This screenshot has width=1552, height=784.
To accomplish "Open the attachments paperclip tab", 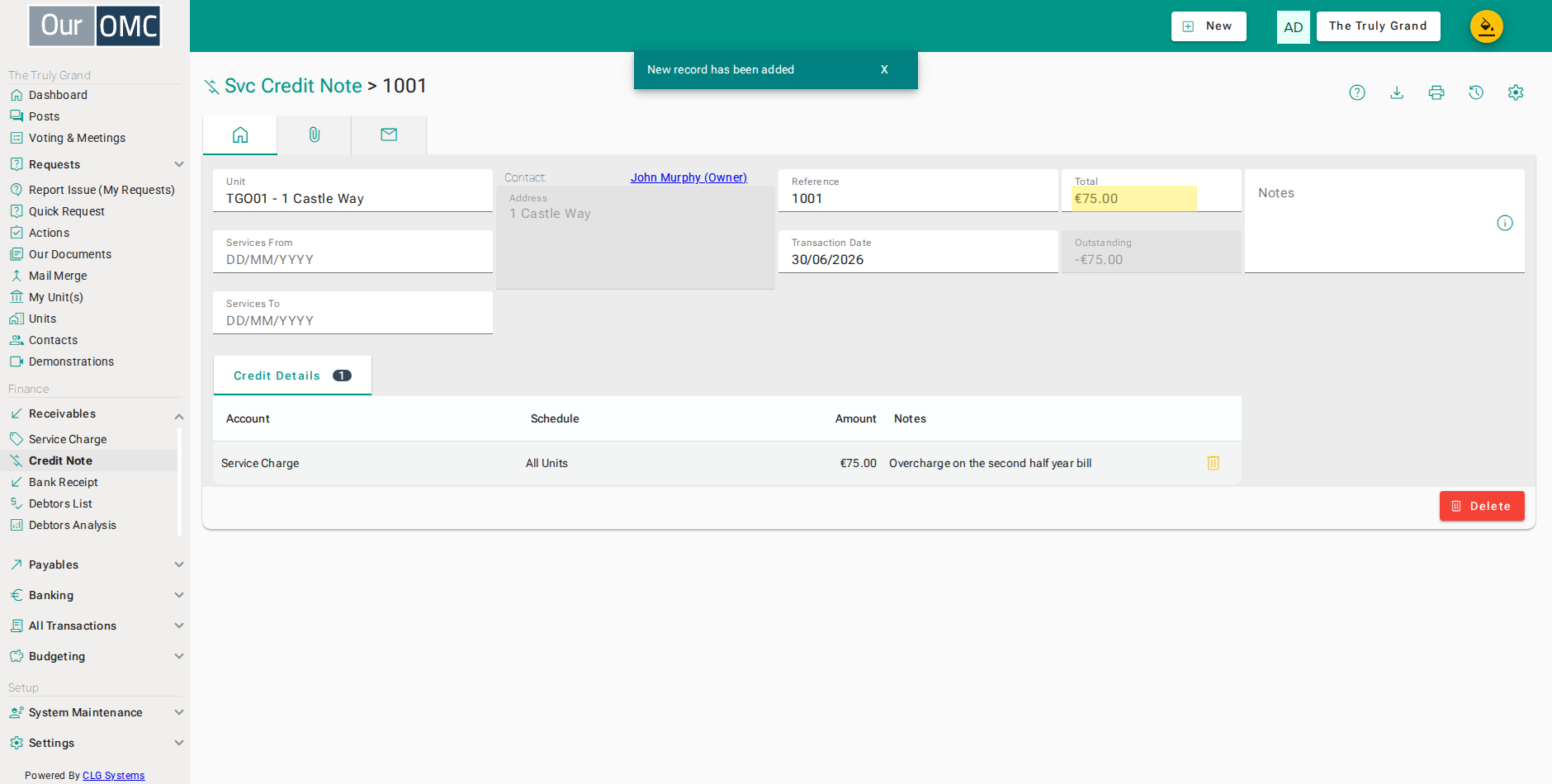I will (x=315, y=135).
